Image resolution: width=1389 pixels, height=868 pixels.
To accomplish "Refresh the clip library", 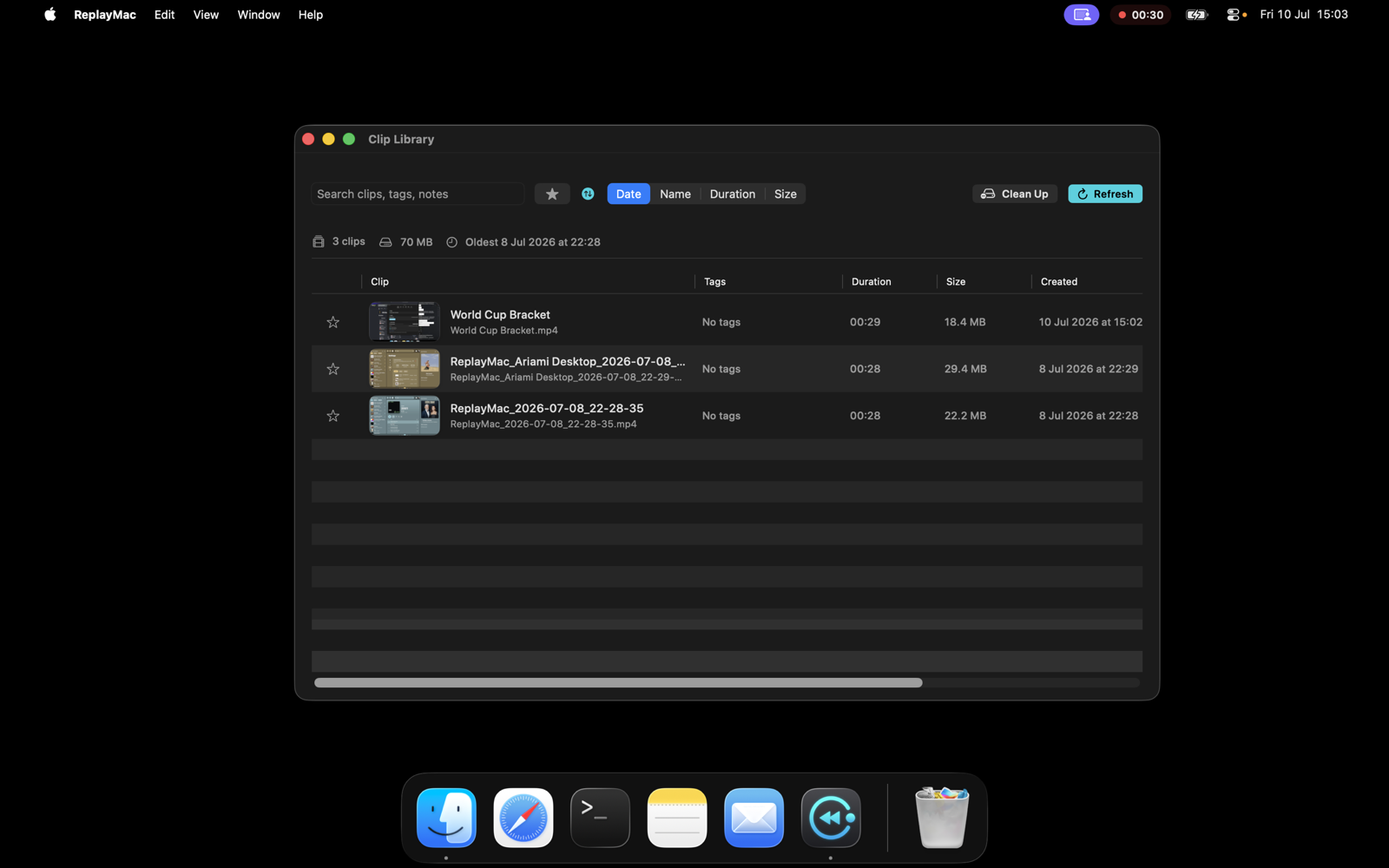I will point(1105,194).
